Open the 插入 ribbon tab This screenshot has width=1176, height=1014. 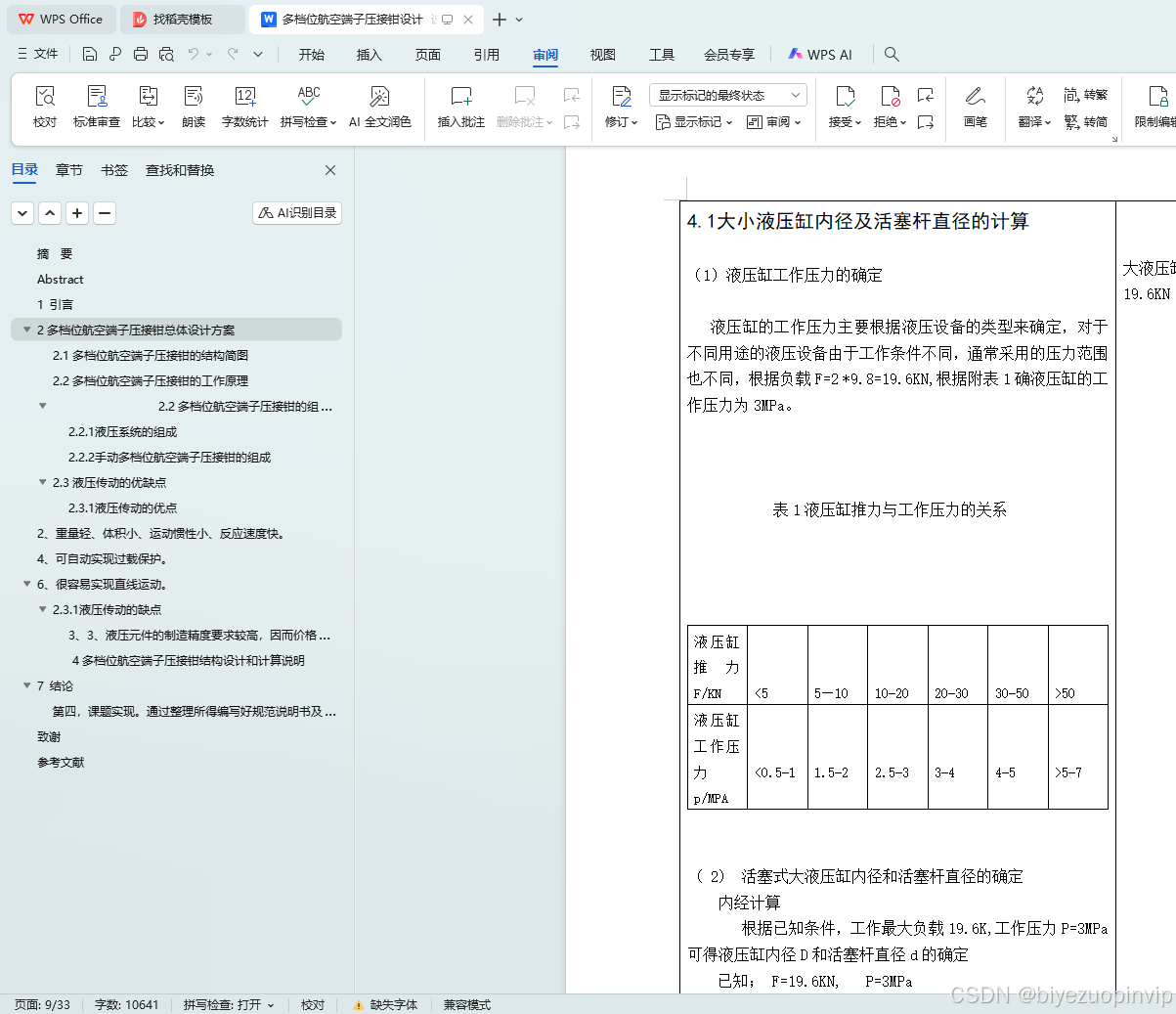click(370, 55)
